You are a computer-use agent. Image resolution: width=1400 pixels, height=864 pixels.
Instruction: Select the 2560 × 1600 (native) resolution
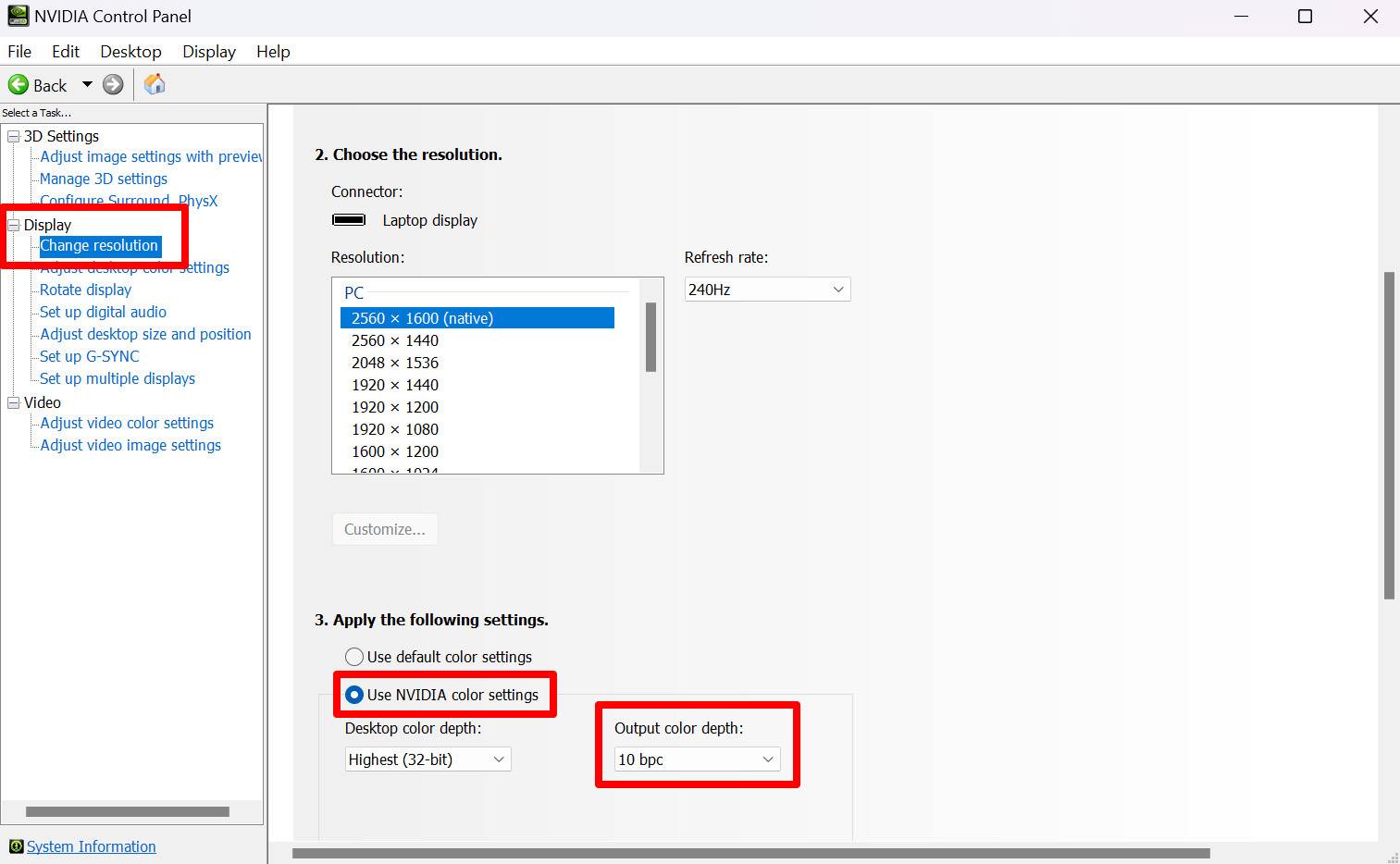coord(477,318)
